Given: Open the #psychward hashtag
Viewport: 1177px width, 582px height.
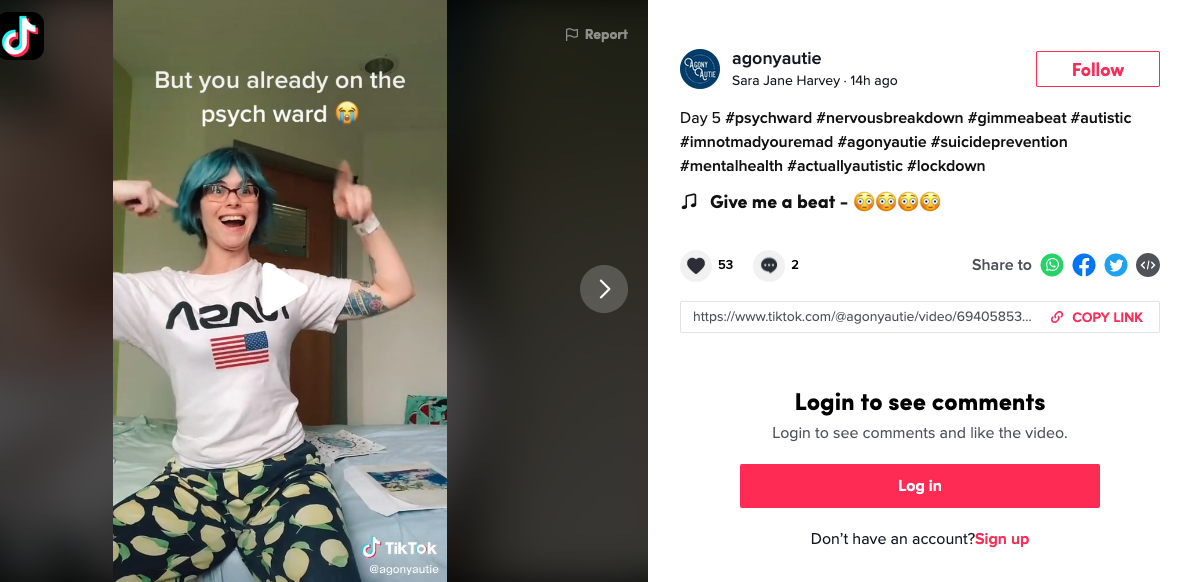Looking at the screenshot, I should 769,118.
